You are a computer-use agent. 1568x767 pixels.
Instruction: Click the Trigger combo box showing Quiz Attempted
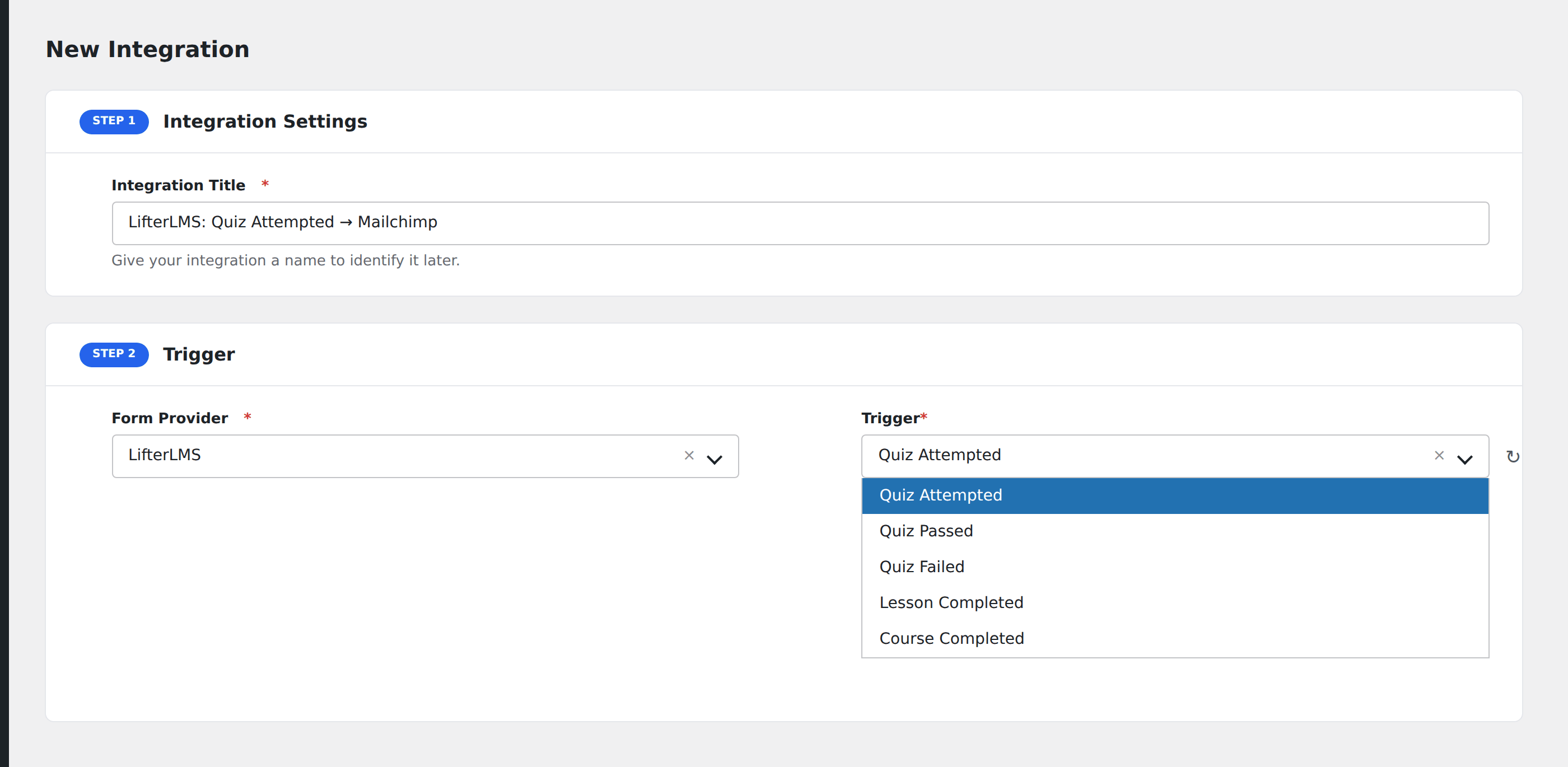coord(1175,456)
